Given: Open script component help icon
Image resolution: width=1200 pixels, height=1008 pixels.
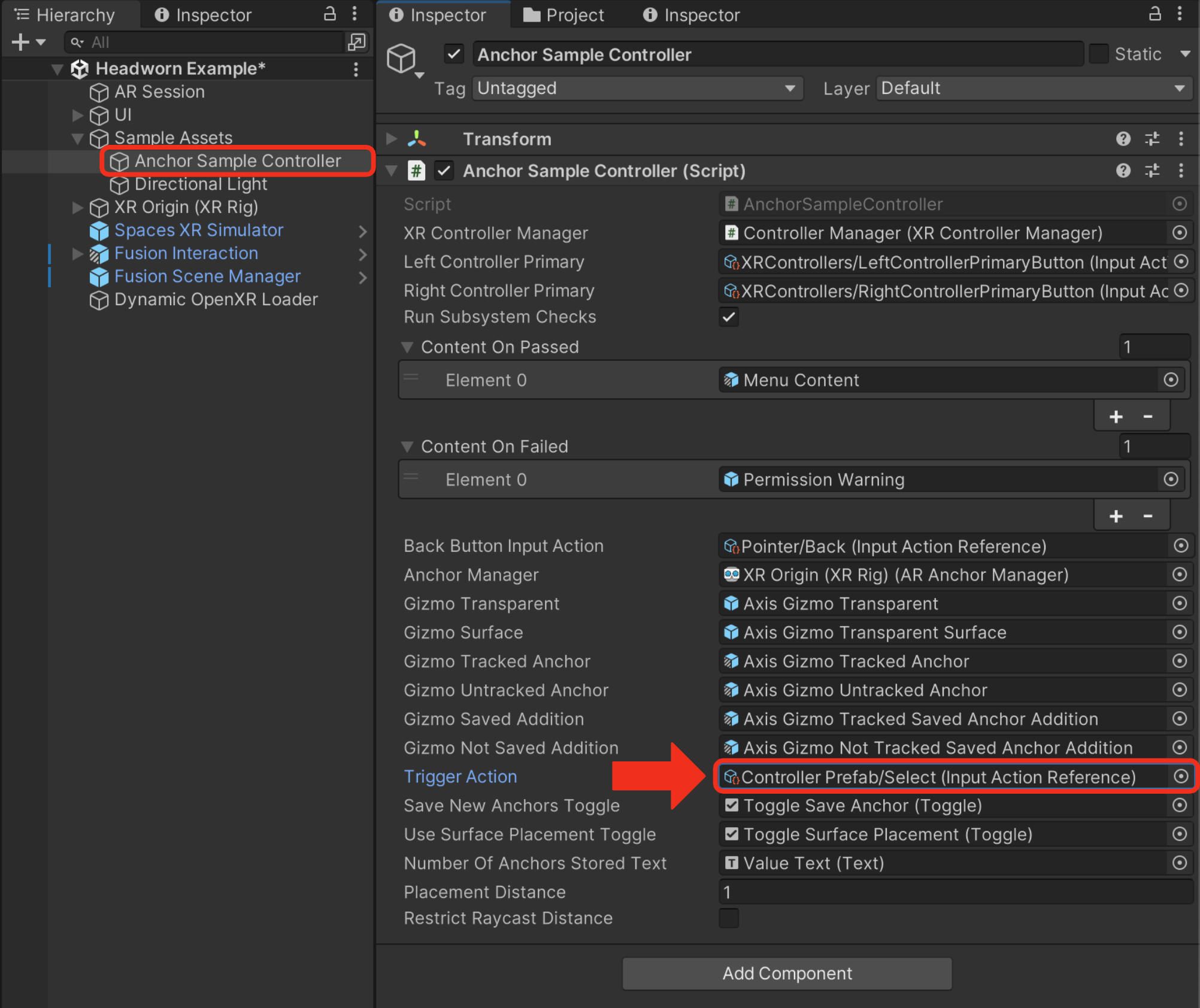Looking at the screenshot, I should (x=1123, y=171).
